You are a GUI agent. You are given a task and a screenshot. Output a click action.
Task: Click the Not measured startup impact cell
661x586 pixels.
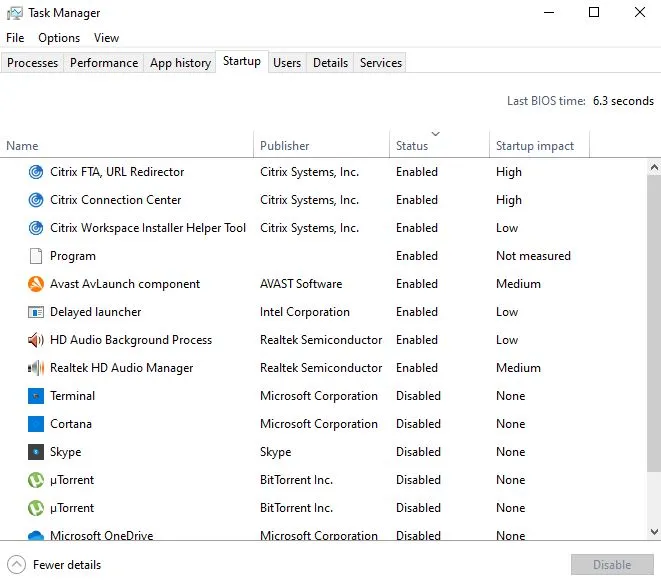coord(533,256)
